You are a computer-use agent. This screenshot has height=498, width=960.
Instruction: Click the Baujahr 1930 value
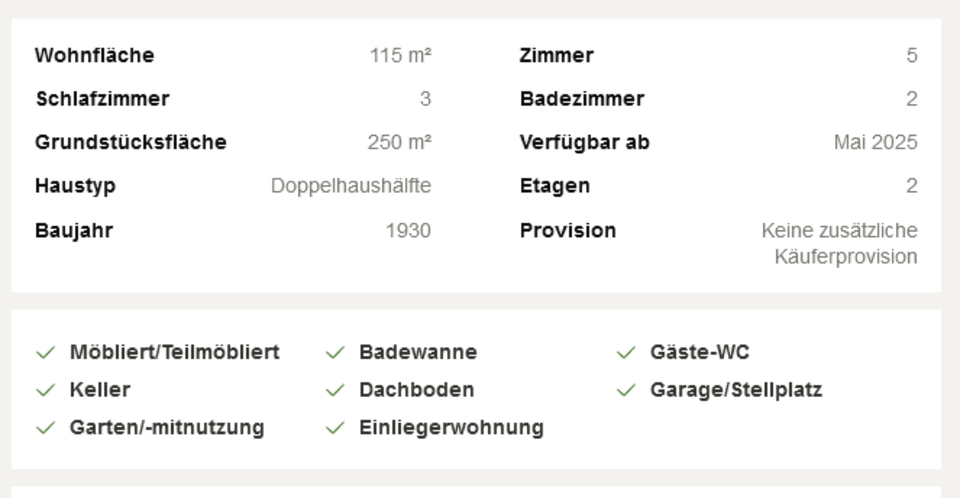[408, 230]
